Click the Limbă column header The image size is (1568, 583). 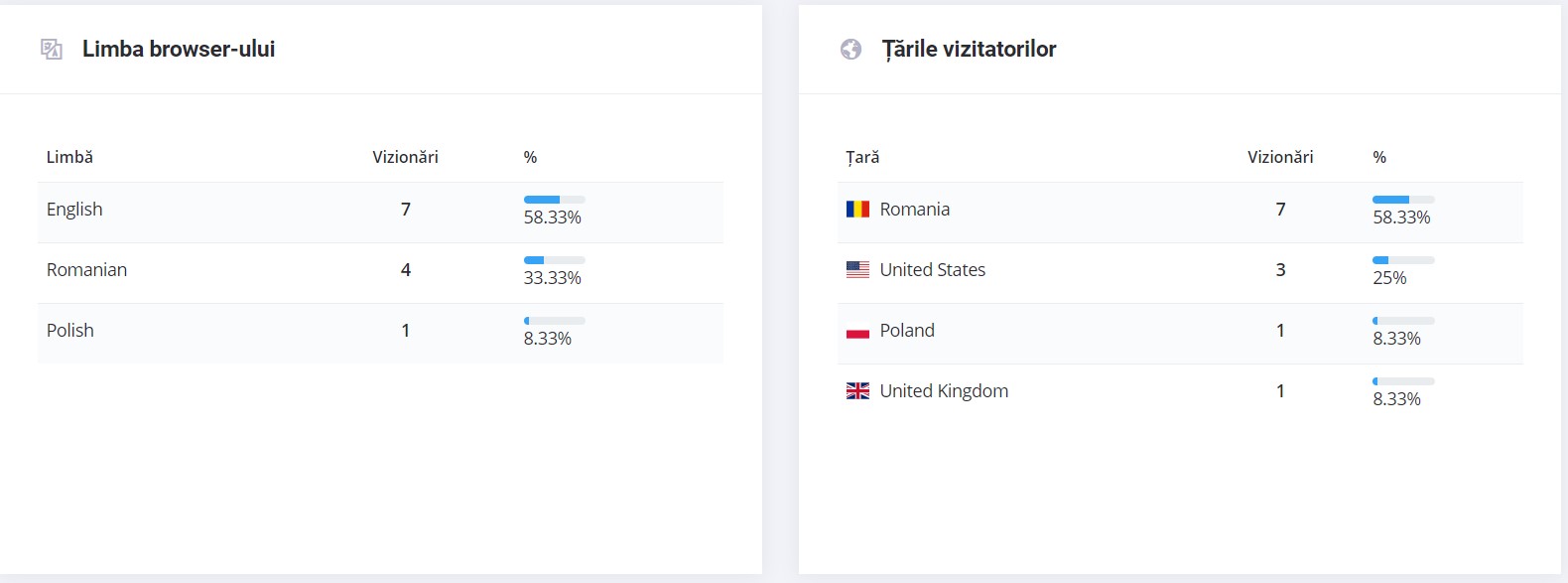pyautogui.click(x=69, y=157)
